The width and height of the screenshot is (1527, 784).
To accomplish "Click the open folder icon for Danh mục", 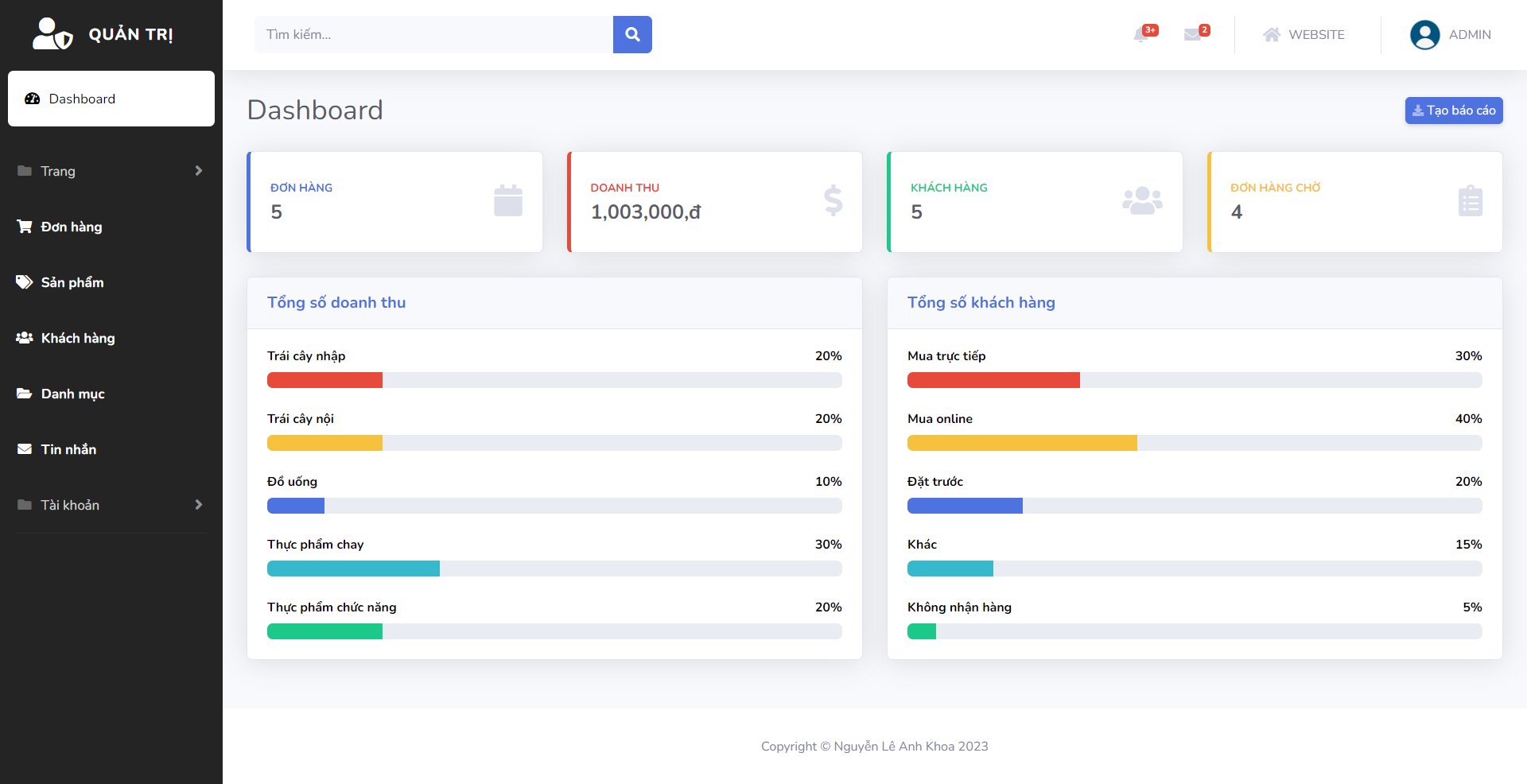I will coord(25,394).
